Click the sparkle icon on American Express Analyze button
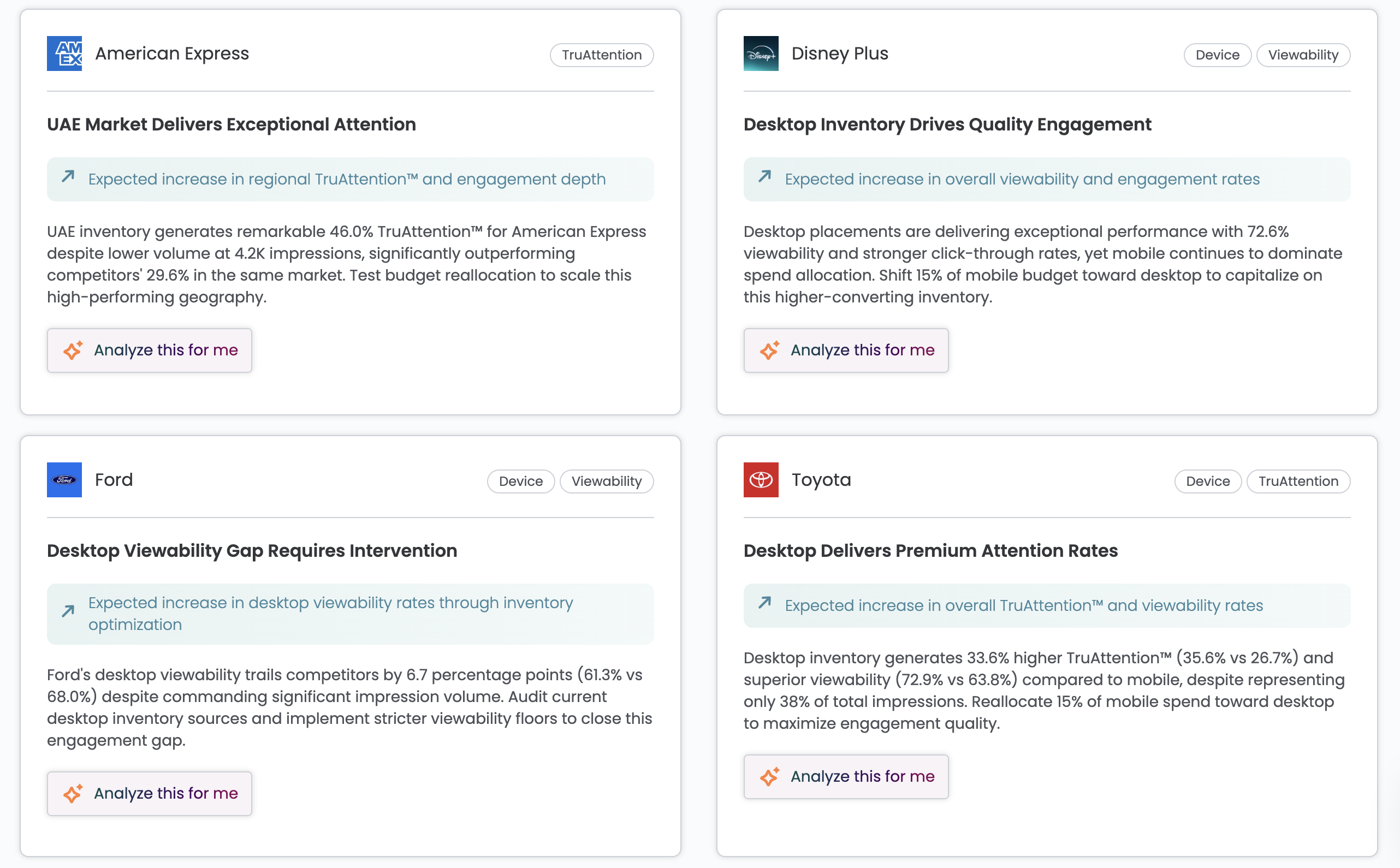The image size is (1400, 868). coord(73,350)
